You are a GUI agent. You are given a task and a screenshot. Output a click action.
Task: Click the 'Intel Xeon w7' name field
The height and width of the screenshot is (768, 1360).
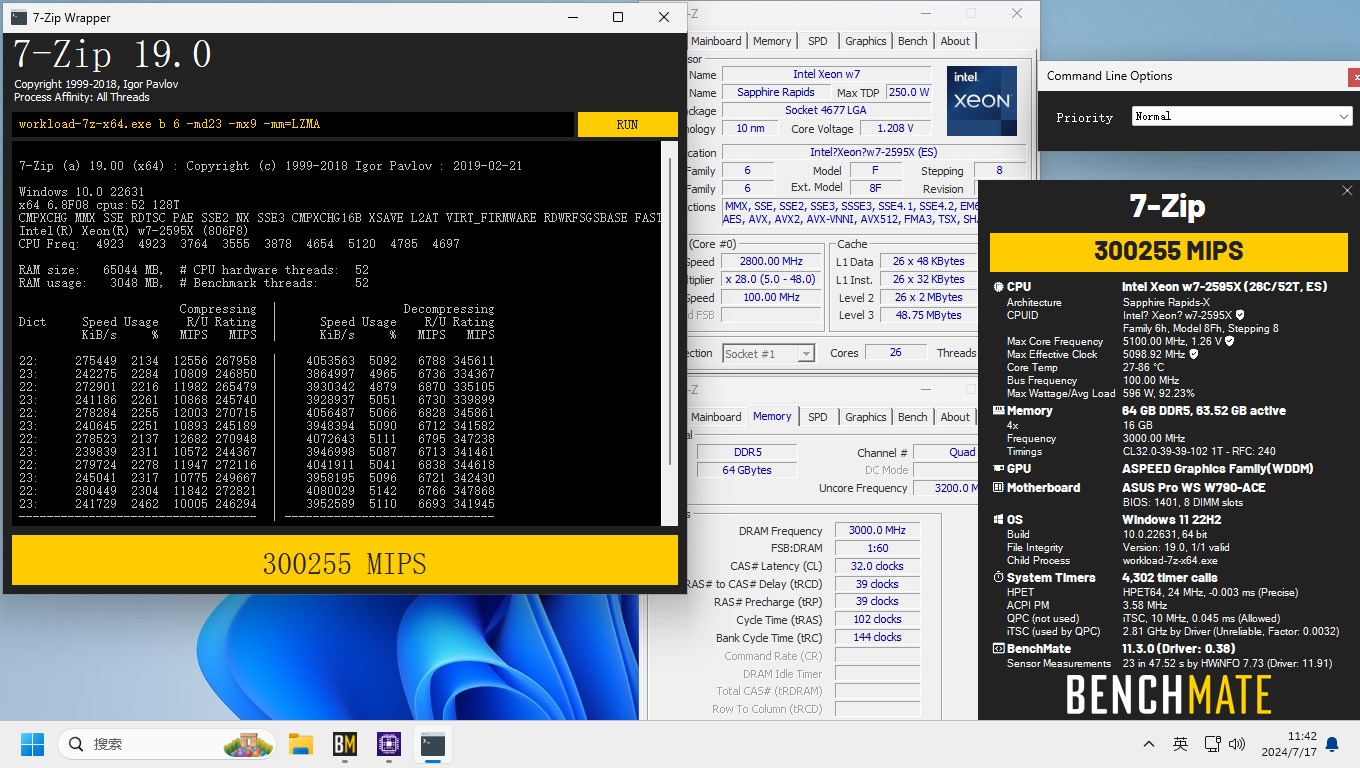tap(826, 75)
